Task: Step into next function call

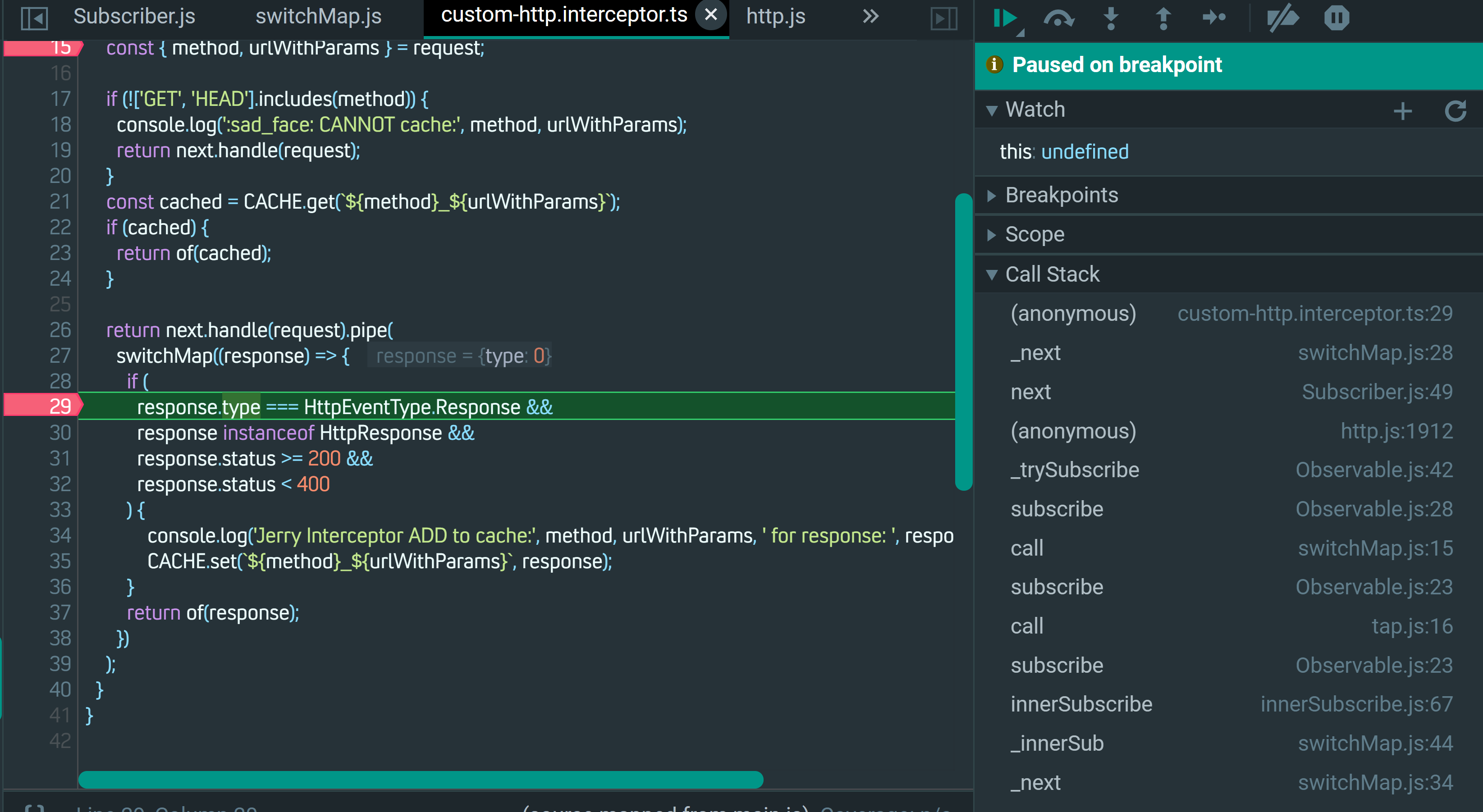Action: [x=1111, y=18]
